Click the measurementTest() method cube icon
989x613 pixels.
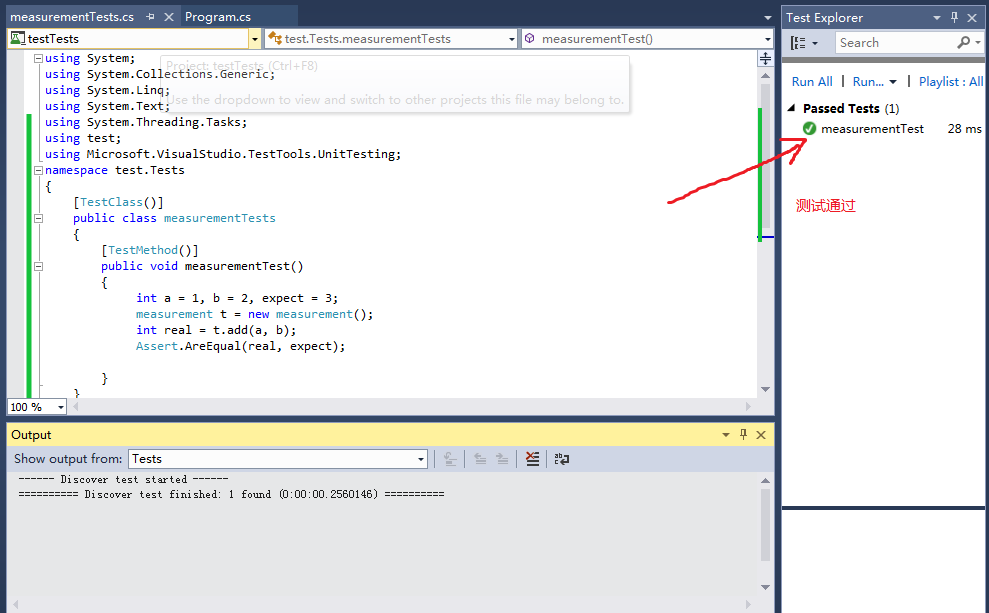(x=530, y=38)
